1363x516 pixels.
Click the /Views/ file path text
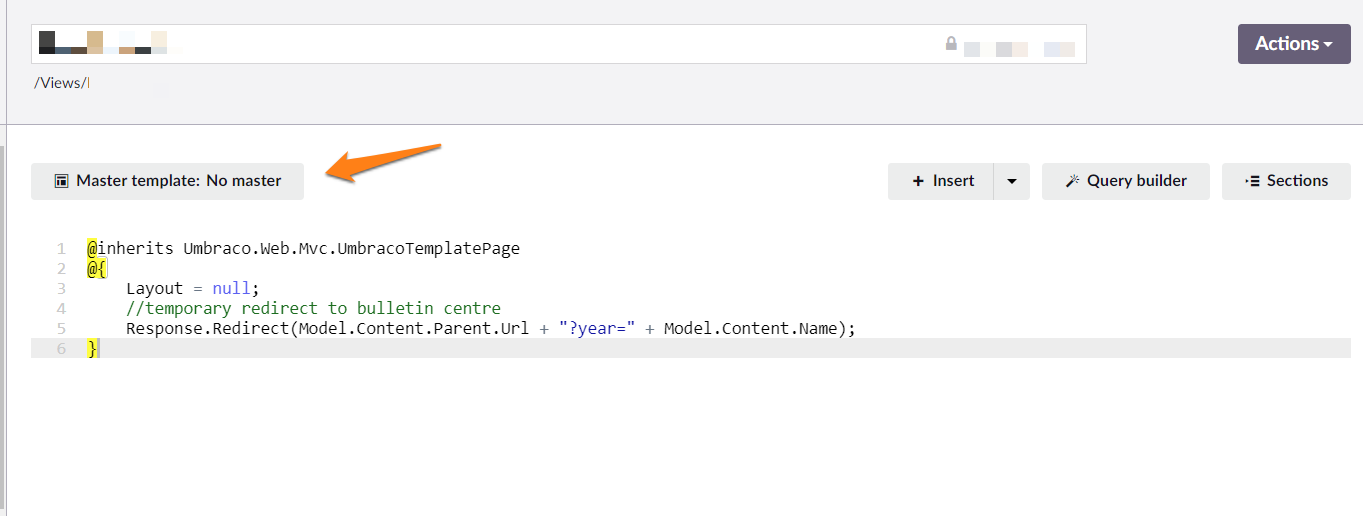pos(60,83)
